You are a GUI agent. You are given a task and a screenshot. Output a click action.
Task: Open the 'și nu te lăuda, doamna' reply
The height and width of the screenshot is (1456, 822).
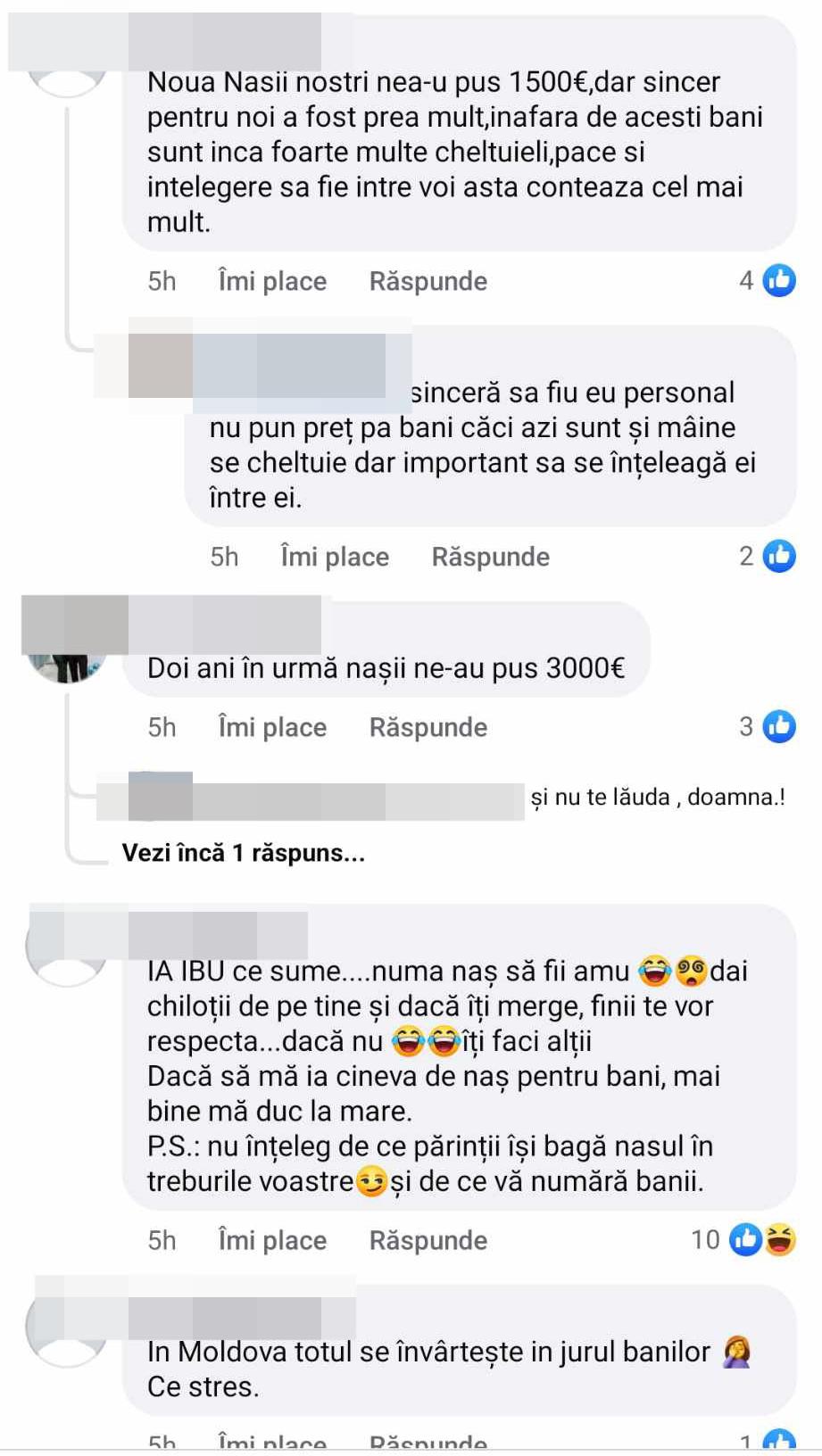coord(658,798)
